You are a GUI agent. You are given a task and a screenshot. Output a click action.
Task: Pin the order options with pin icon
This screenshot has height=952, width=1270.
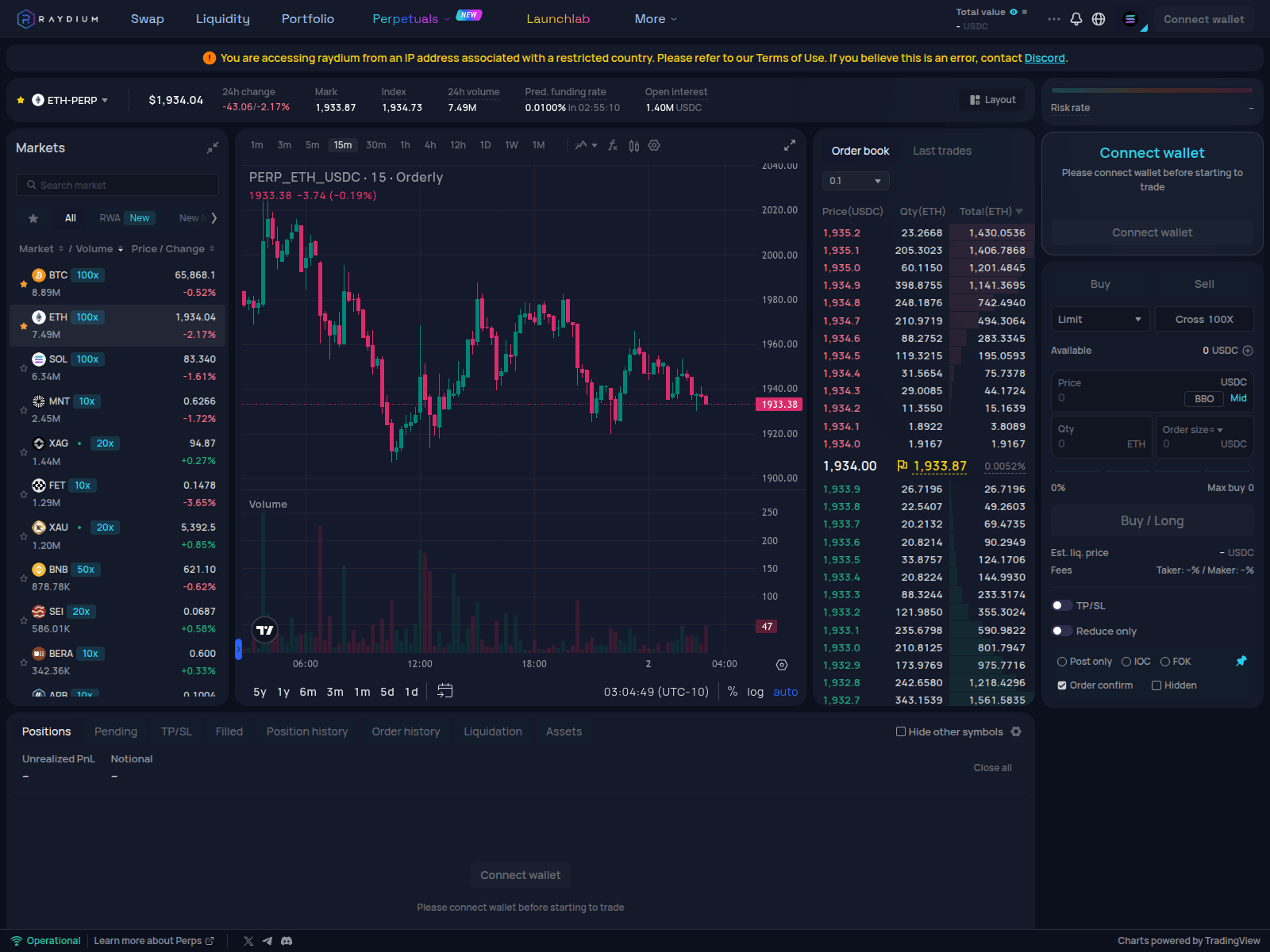(1241, 661)
